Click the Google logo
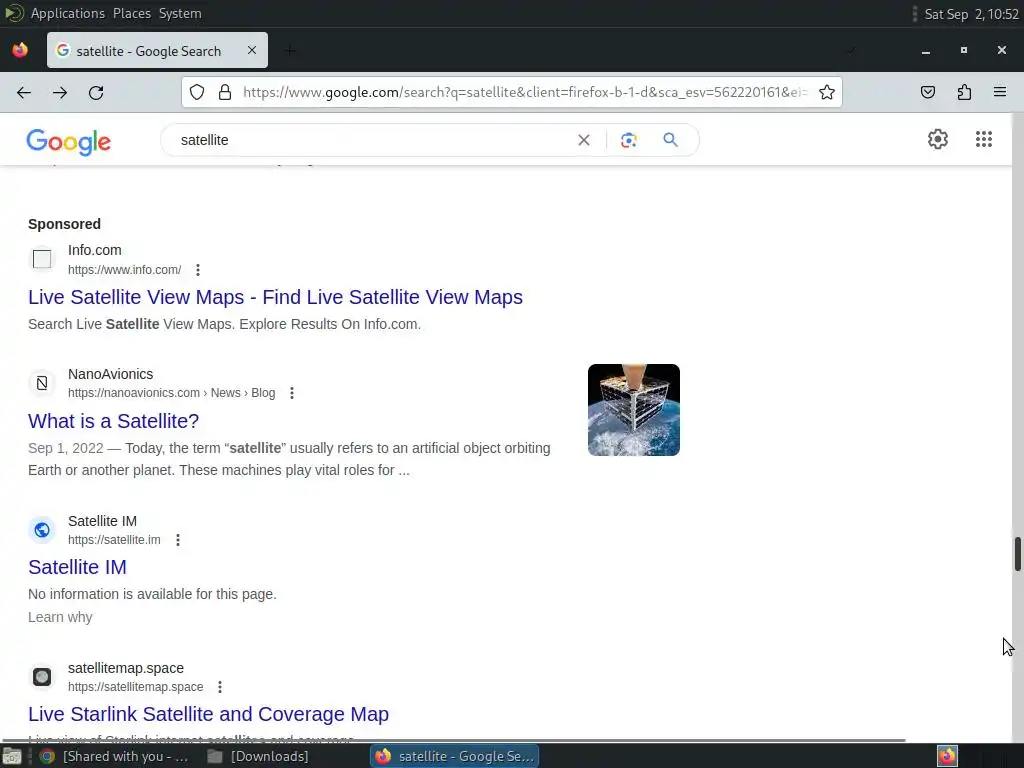Viewport: 1024px width, 768px height. pos(69,142)
